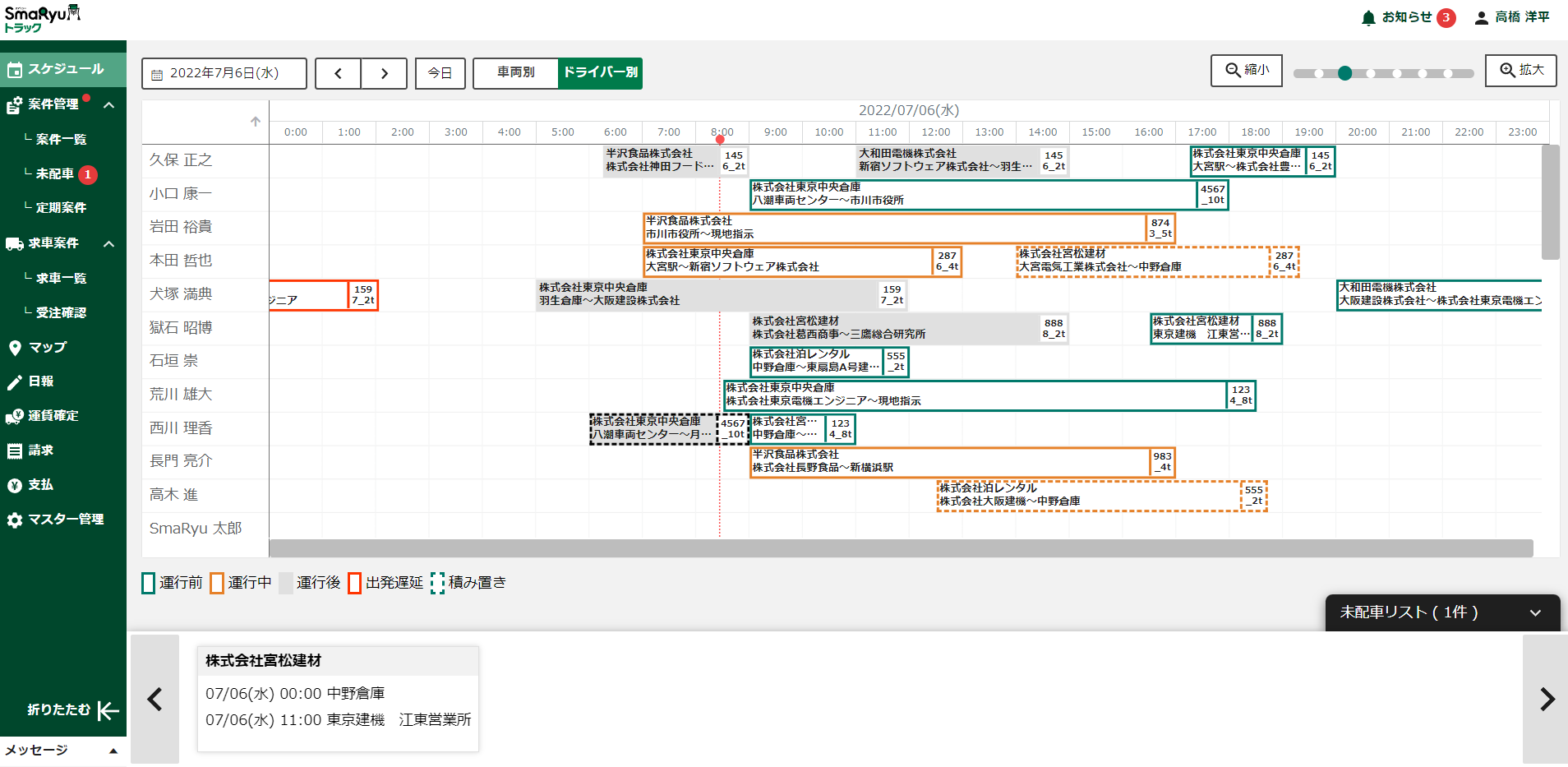Screen dimensions: 1568x767
Task: Open 高木 進's 株式会社大阪建機～中野倉庫 job
Action: click(x=1102, y=496)
